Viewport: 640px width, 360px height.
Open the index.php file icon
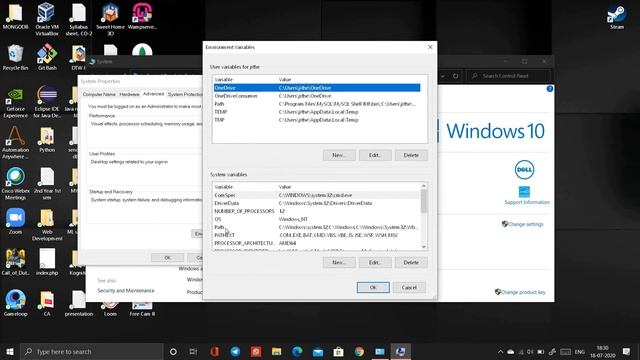point(47,262)
